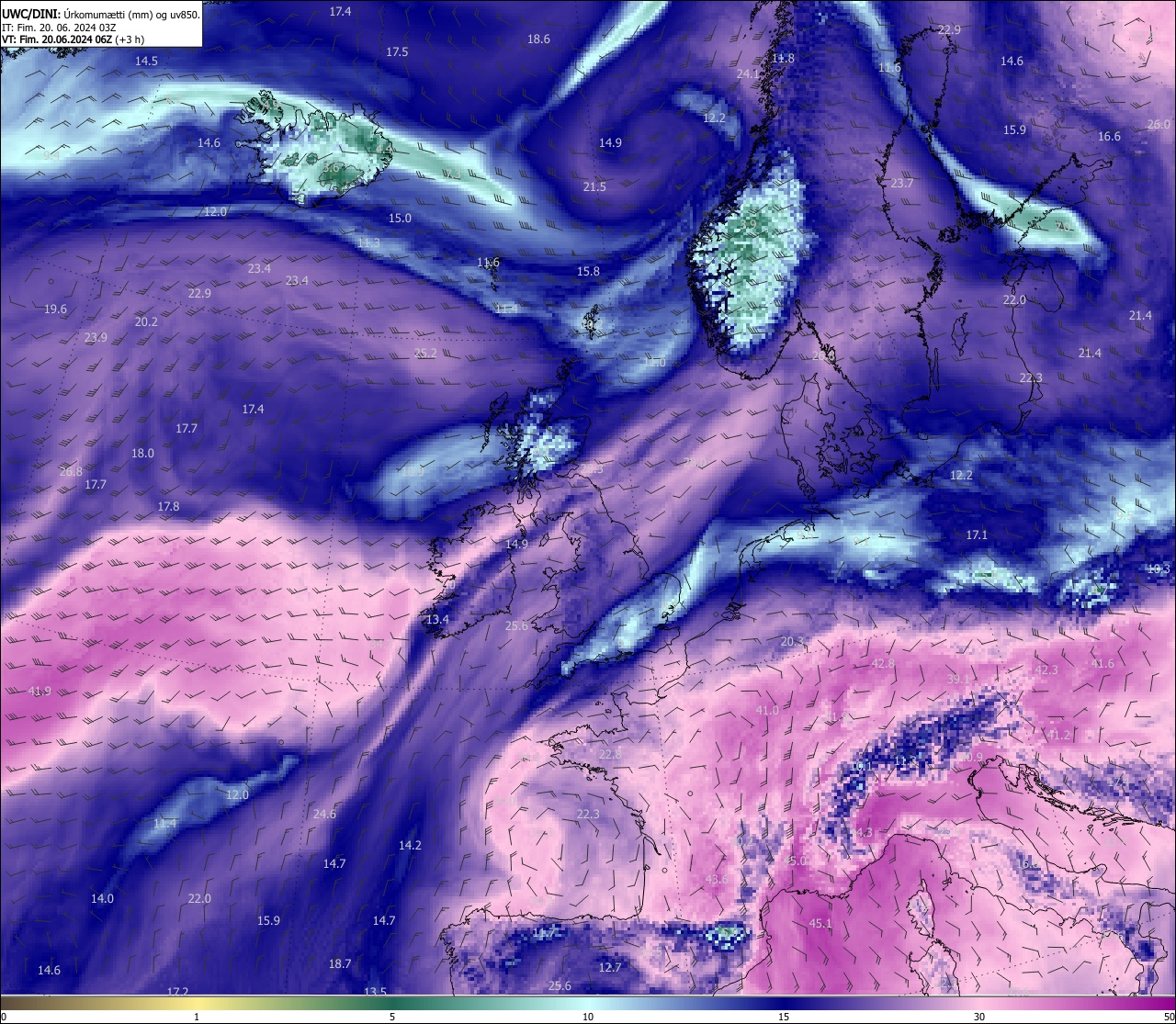The height and width of the screenshot is (1024, 1176).
Task: Click the 13.4 value over southwest Ireland
Action: [437, 620]
